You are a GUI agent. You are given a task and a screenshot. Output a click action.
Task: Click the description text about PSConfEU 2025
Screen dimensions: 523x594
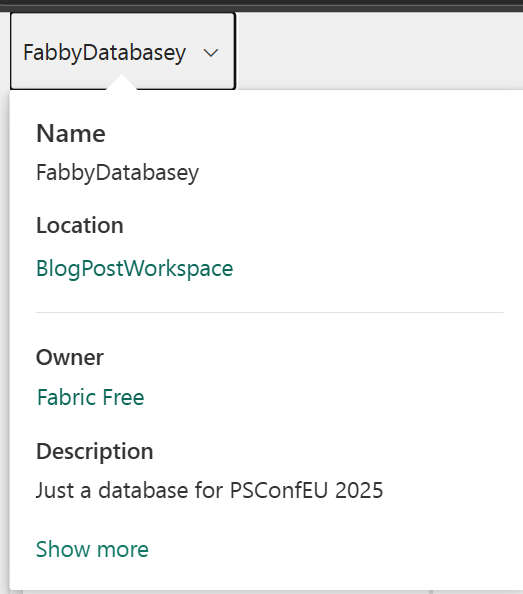pos(209,490)
